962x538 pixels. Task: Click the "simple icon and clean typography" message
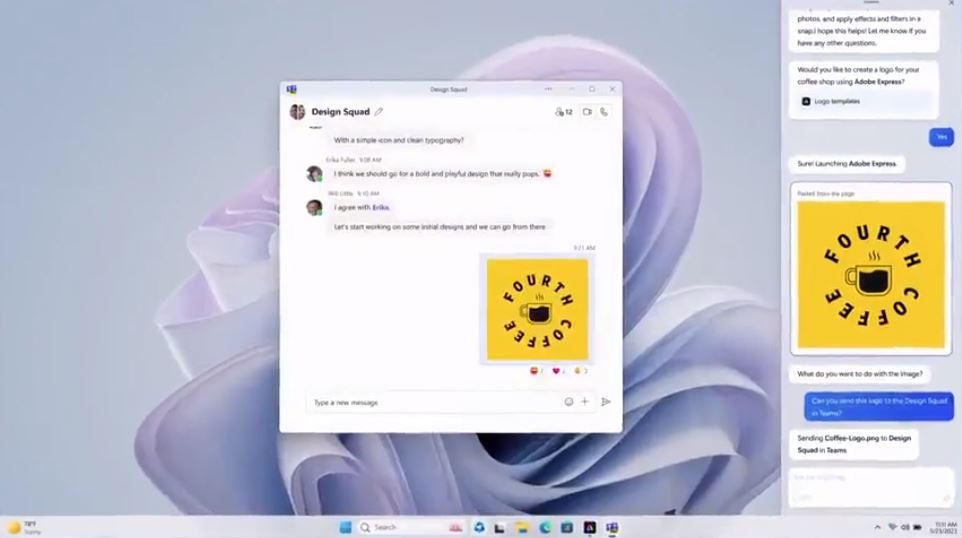click(399, 140)
